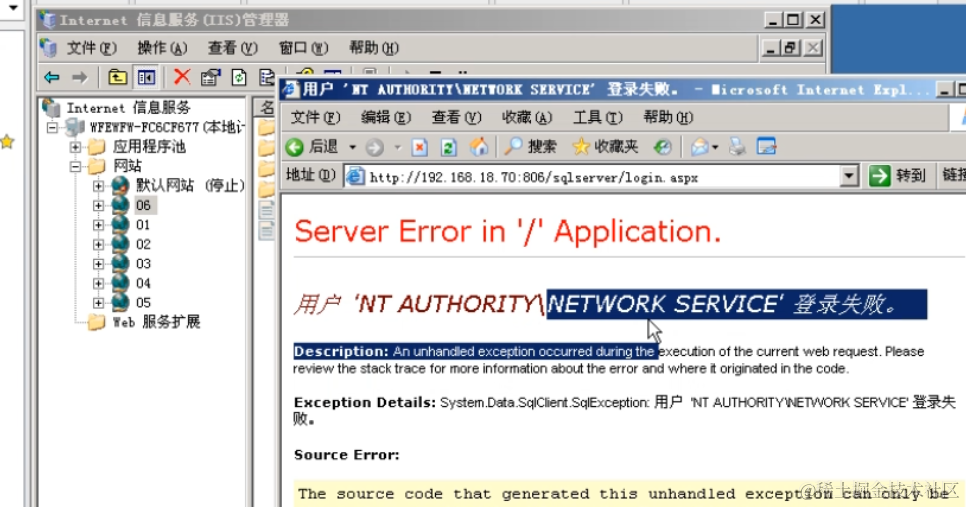Image resolution: width=966 pixels, height=507 pixels.
Task: Open Internet Explorer 文件(F) menu
Action: tap(315, 117)
